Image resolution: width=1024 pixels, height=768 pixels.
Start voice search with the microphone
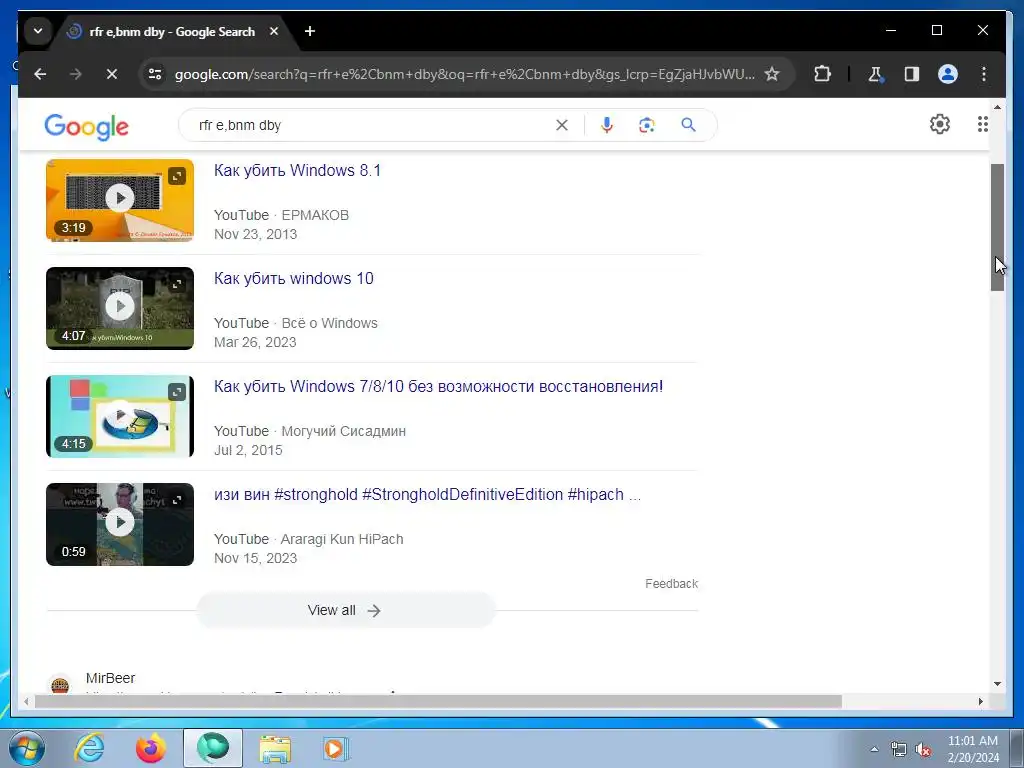click(607, 125)
